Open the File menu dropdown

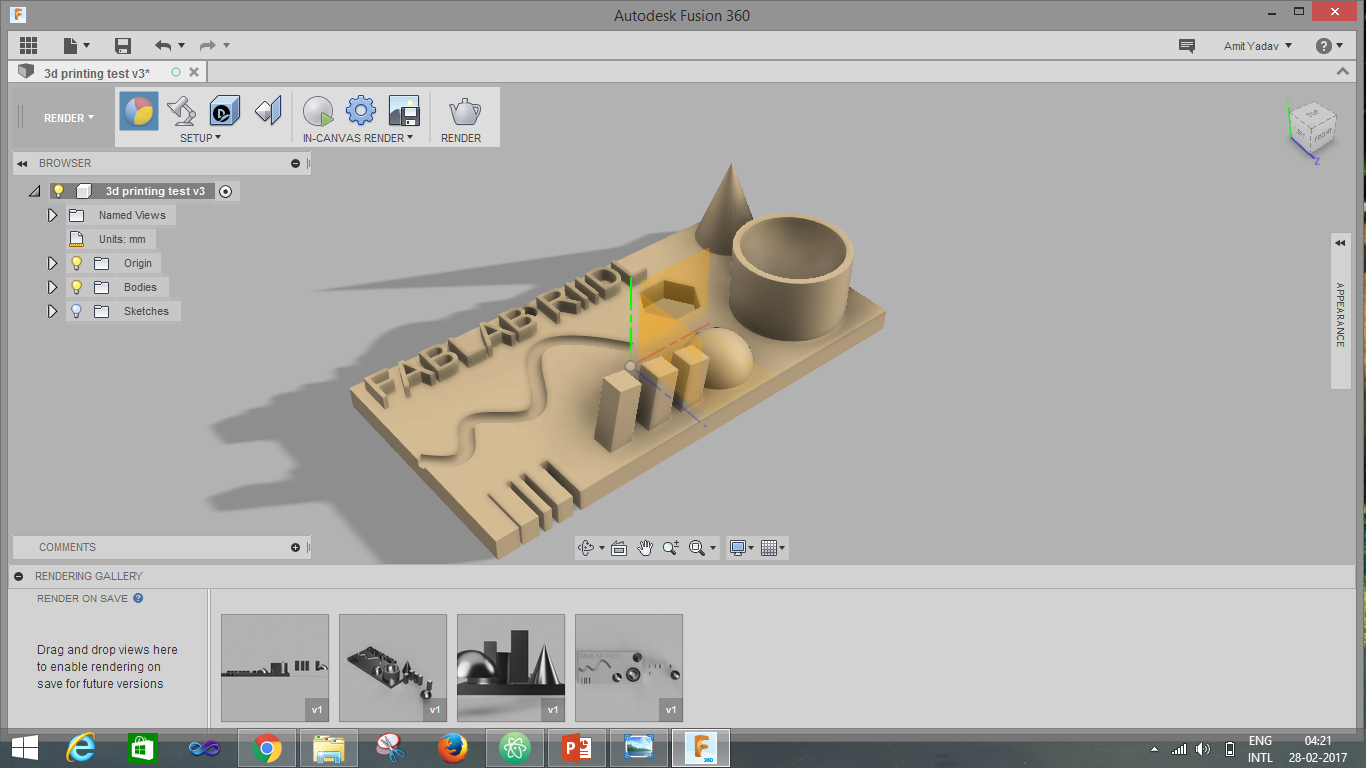click(76, 46)
